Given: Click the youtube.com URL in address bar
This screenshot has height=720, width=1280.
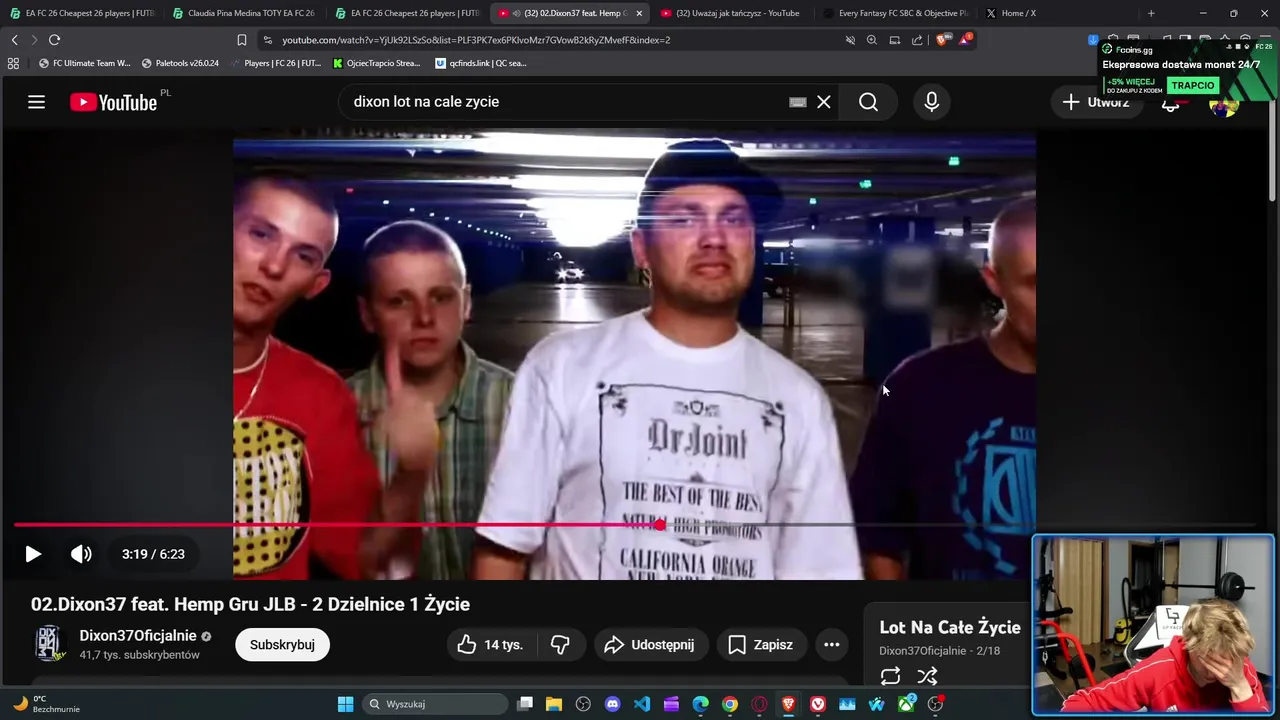Looking at the screenshot, I should (x=476, y=40).
